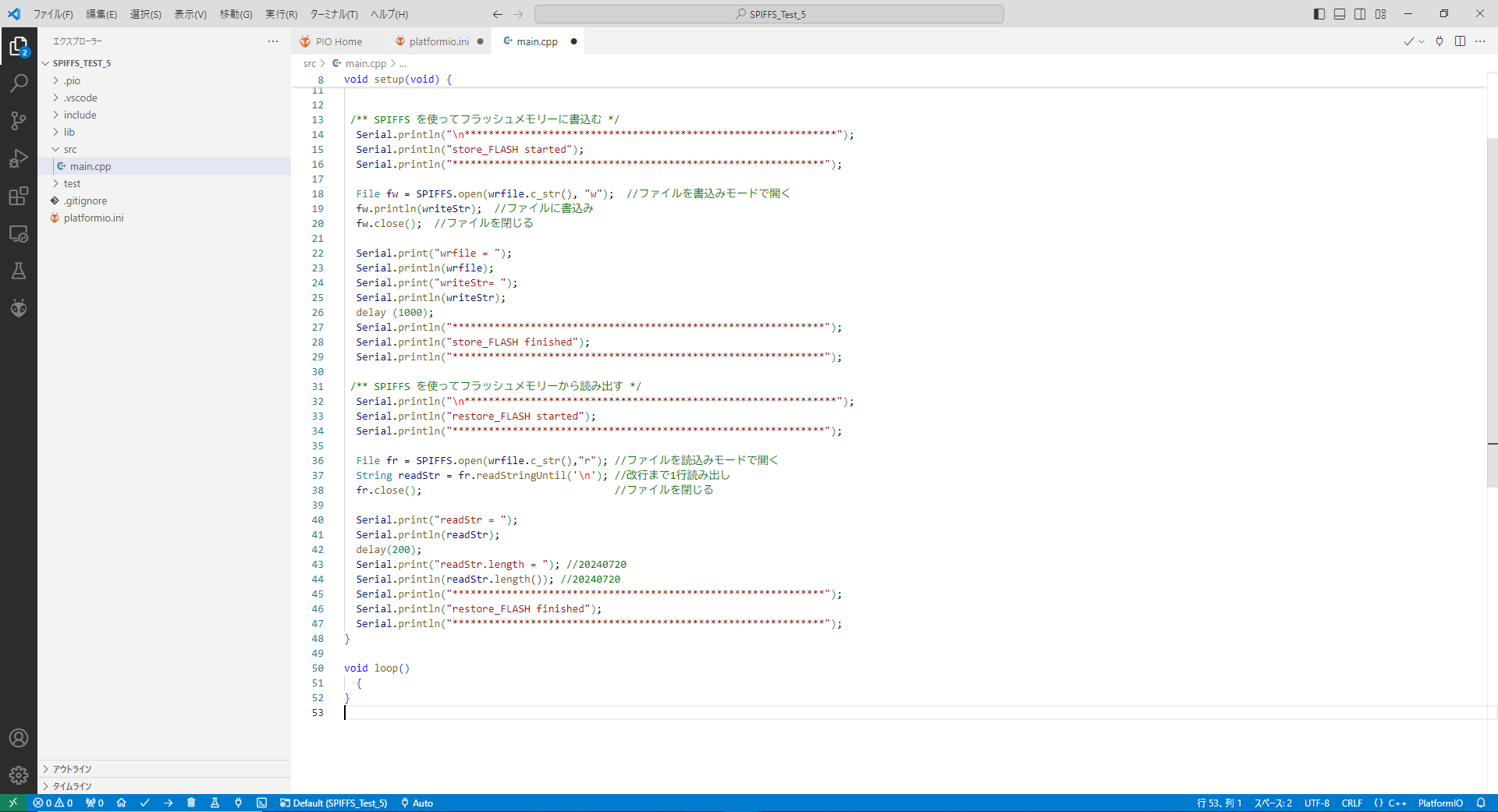Click Default (SPIFFS_Test_5) environment in status bar

point(333,803)
